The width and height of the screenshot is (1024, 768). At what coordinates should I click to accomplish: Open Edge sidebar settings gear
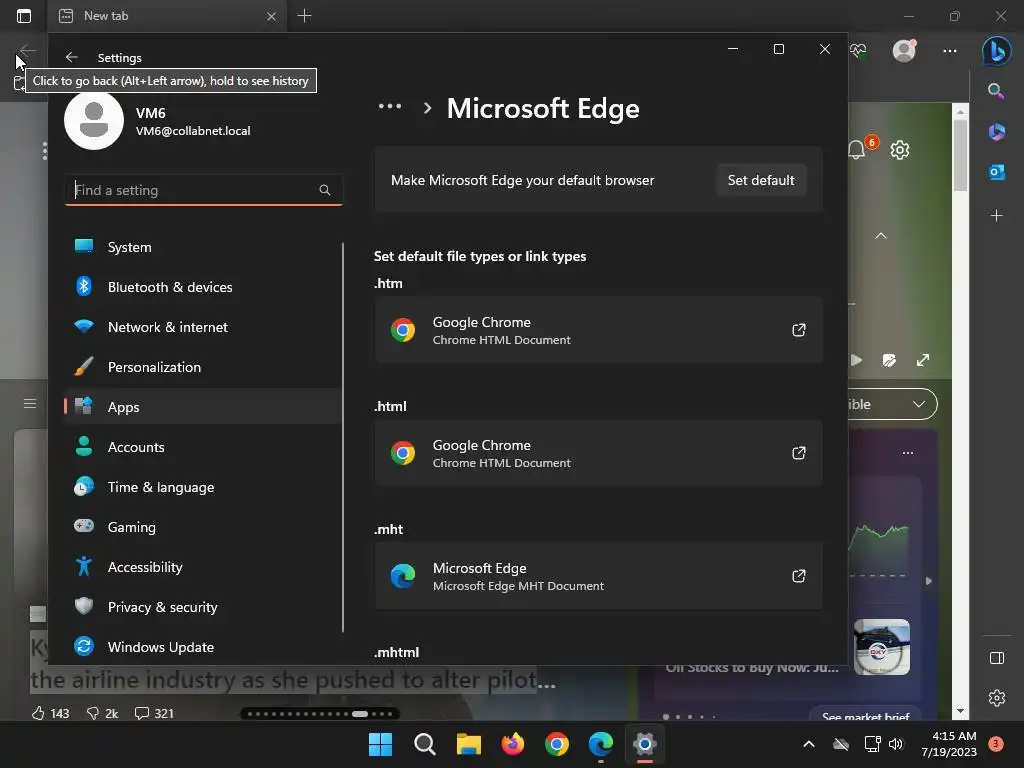(x=997, y=697)
